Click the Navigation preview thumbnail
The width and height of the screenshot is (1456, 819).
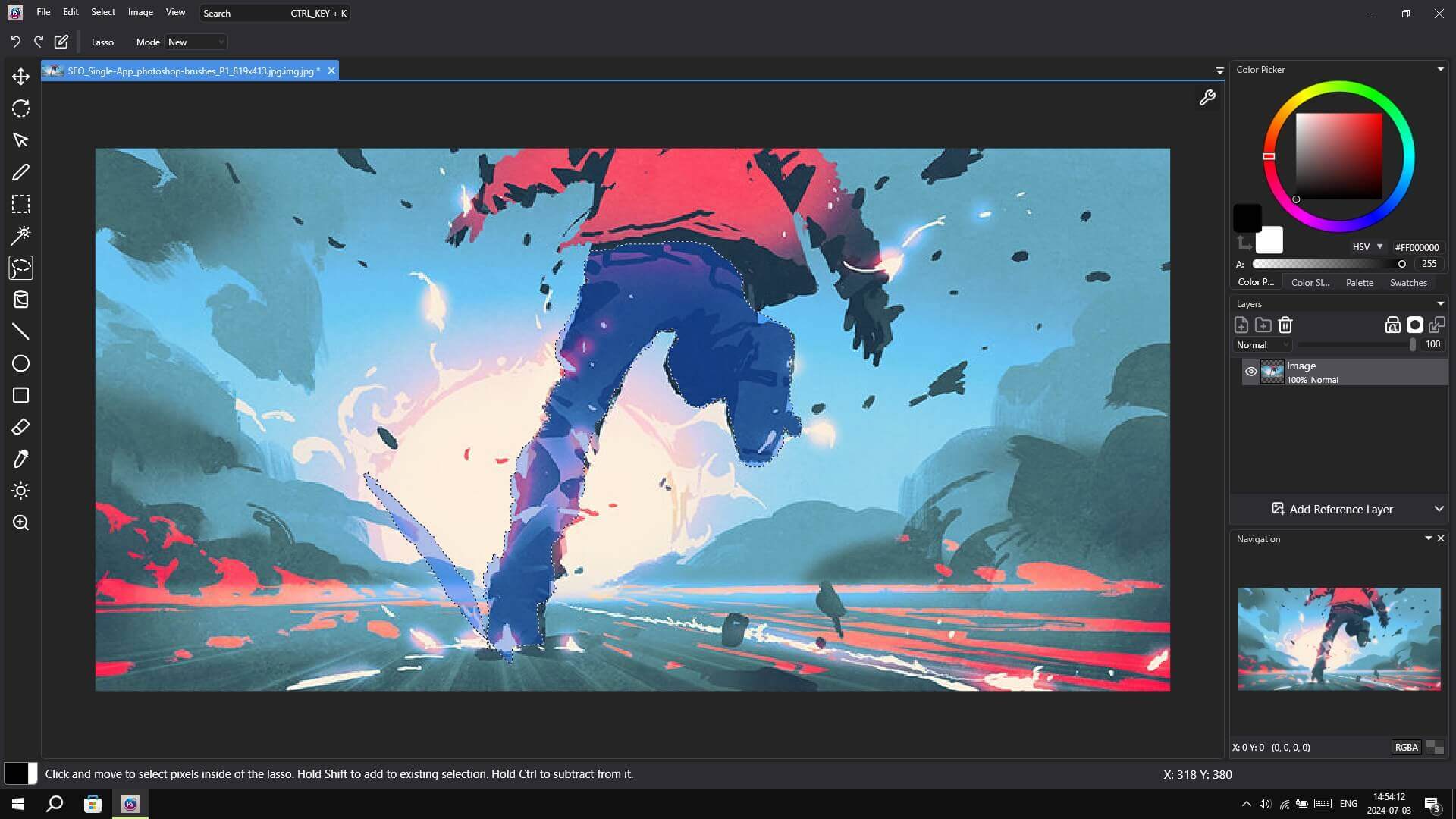click(x=1338, y=639)
